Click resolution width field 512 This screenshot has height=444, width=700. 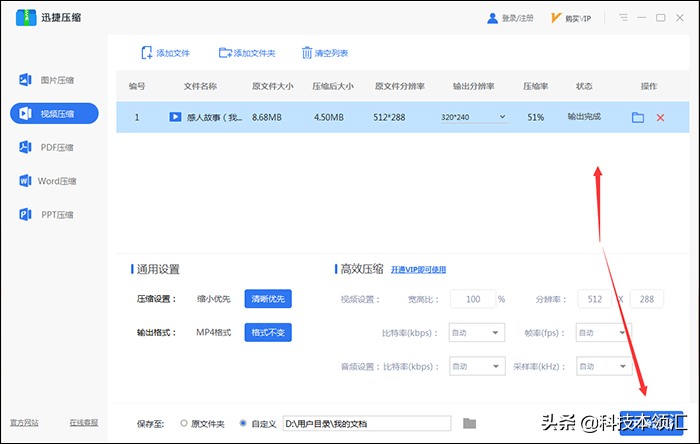(x=595, y=299)
